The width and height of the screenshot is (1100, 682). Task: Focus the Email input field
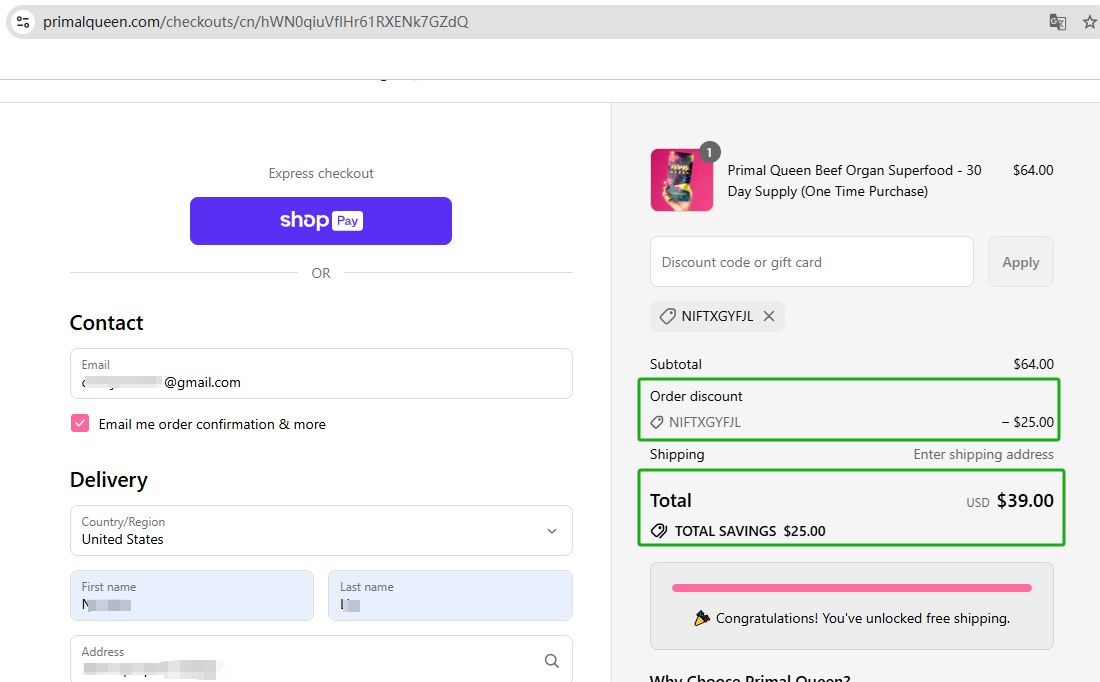coord(321,373)
